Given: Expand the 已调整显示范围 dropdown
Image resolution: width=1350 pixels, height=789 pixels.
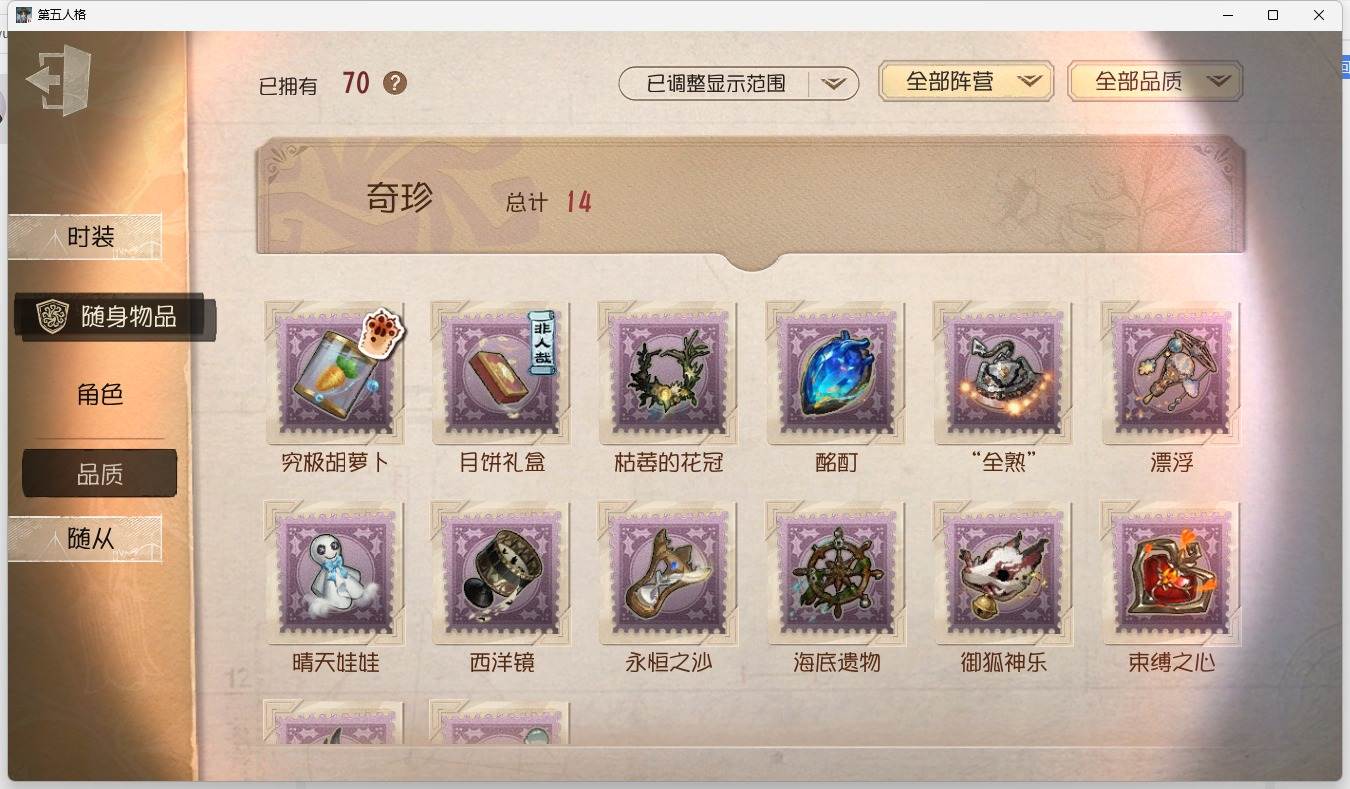Looking at the screenshot, I should click(x=739, y=84).
